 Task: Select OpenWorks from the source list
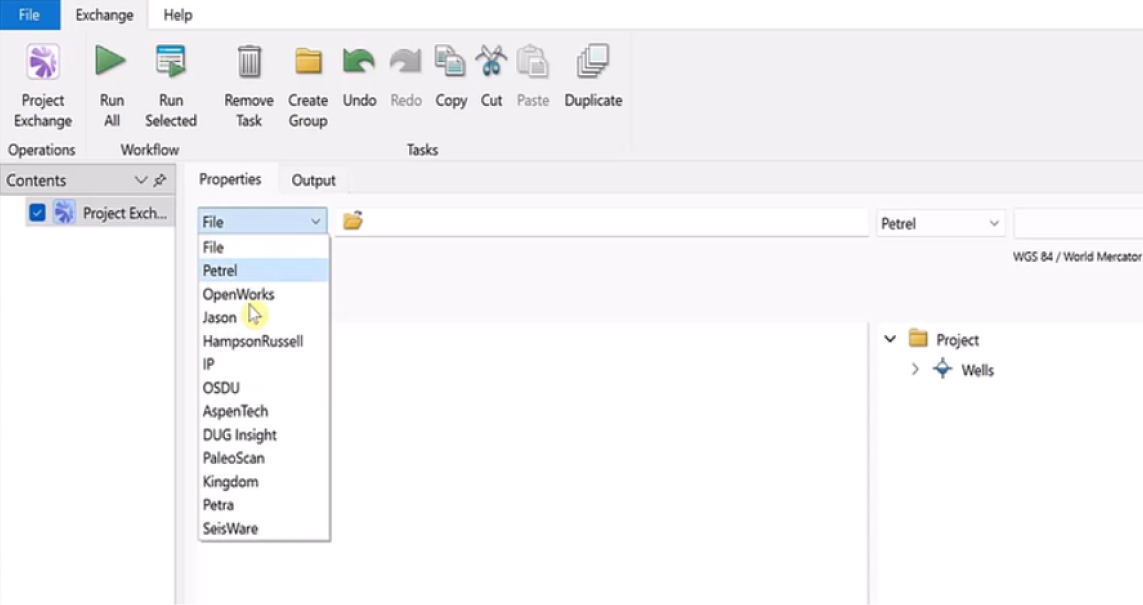tap(238, 294)
